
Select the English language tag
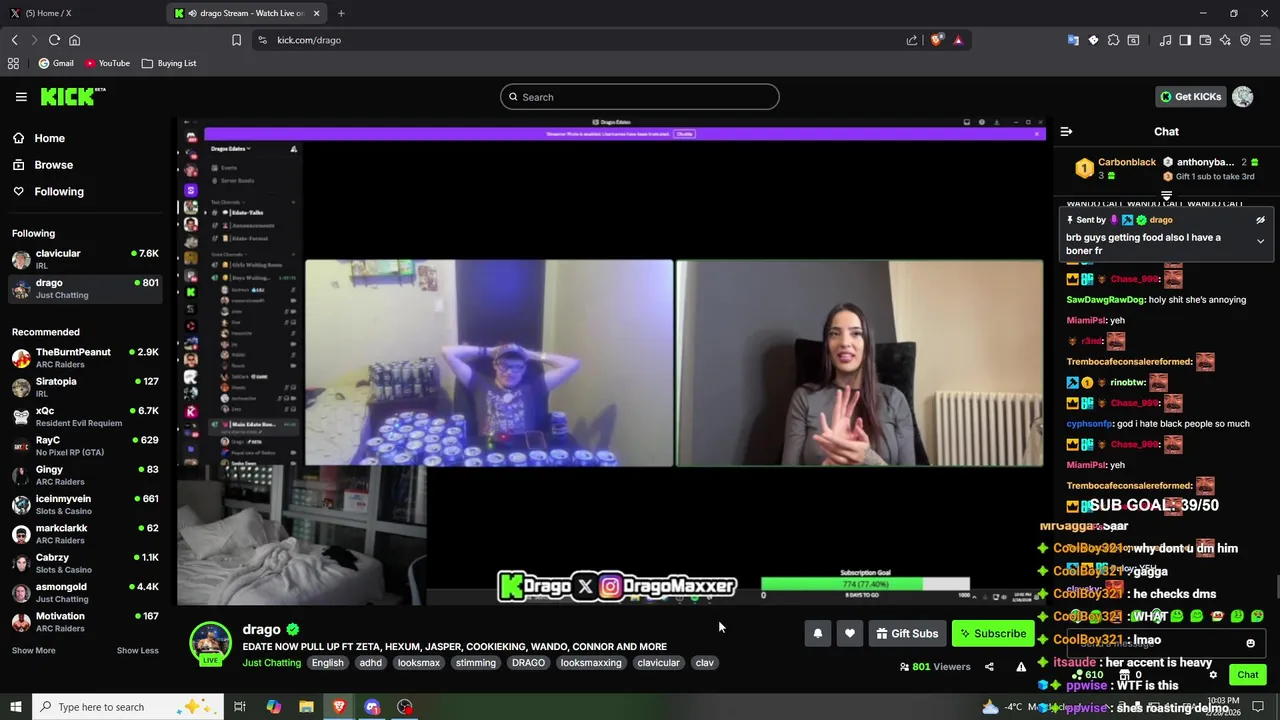327,663
